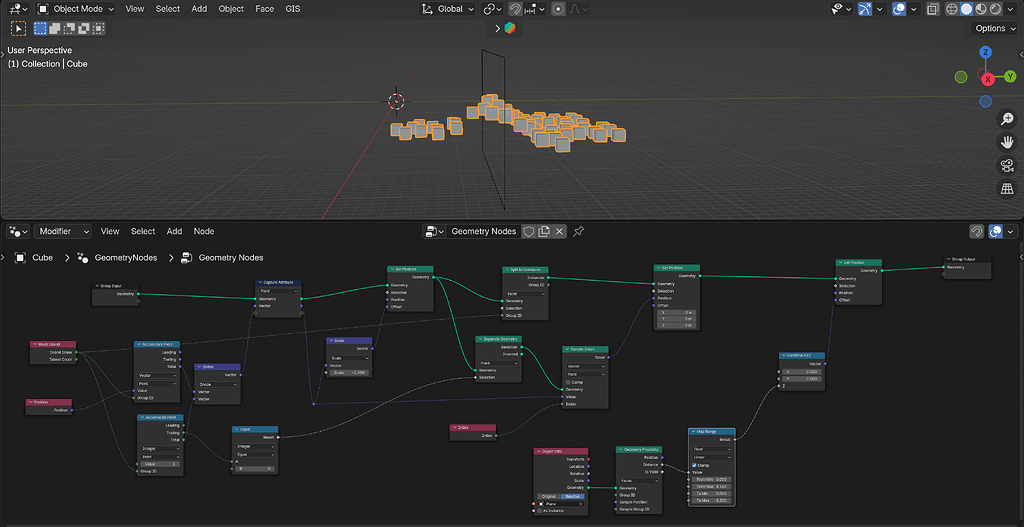Viewport: 1024px width, 527px height.
Task: Choose the intersect selection mode icon
Action: 98,29
